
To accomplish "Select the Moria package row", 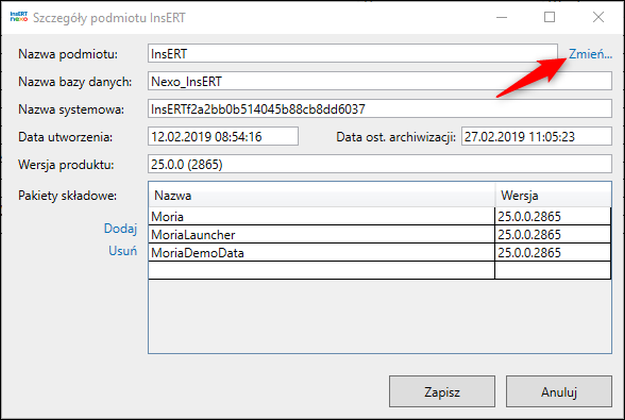I will (x=320, y=216).
